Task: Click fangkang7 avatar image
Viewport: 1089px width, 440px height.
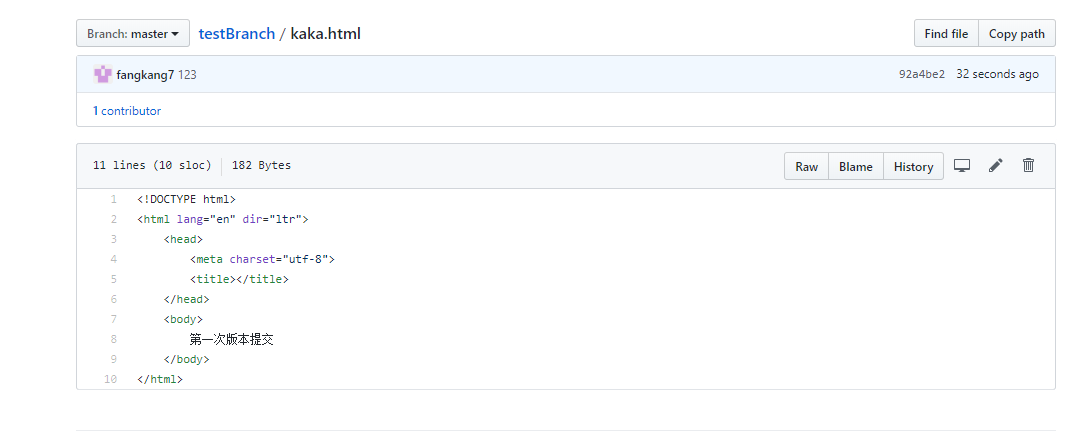Action: click(103, 74)
